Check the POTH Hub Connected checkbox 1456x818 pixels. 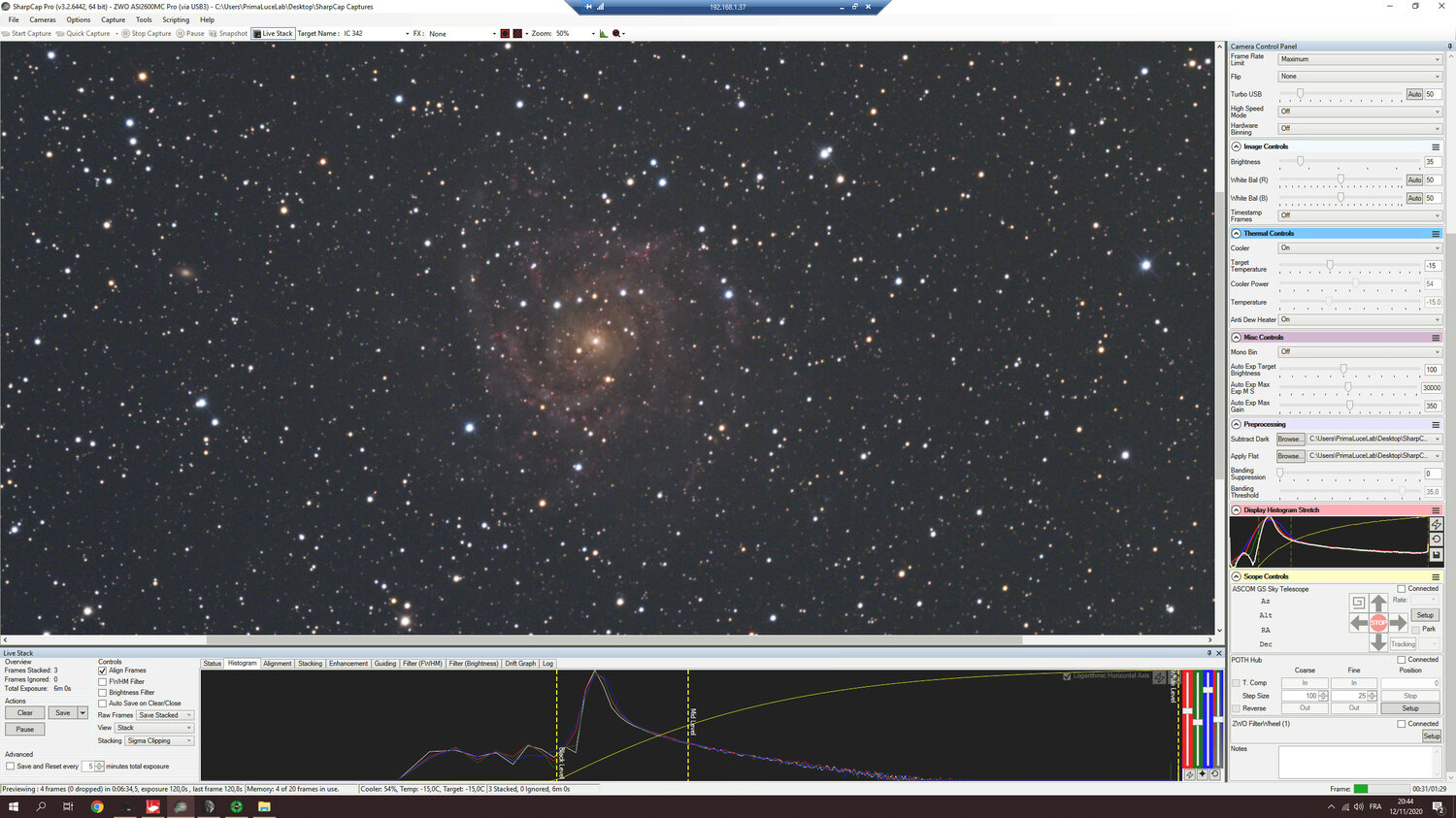click(1401, 660)
